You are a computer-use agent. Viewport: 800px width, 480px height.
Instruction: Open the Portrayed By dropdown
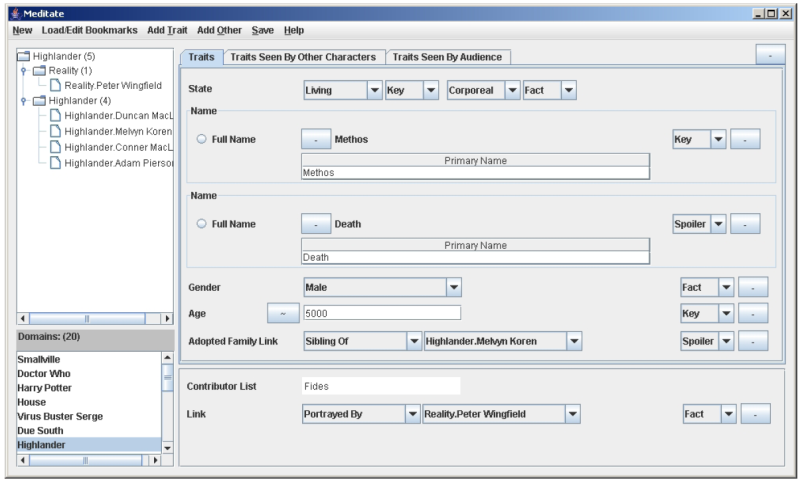[361, 414]
